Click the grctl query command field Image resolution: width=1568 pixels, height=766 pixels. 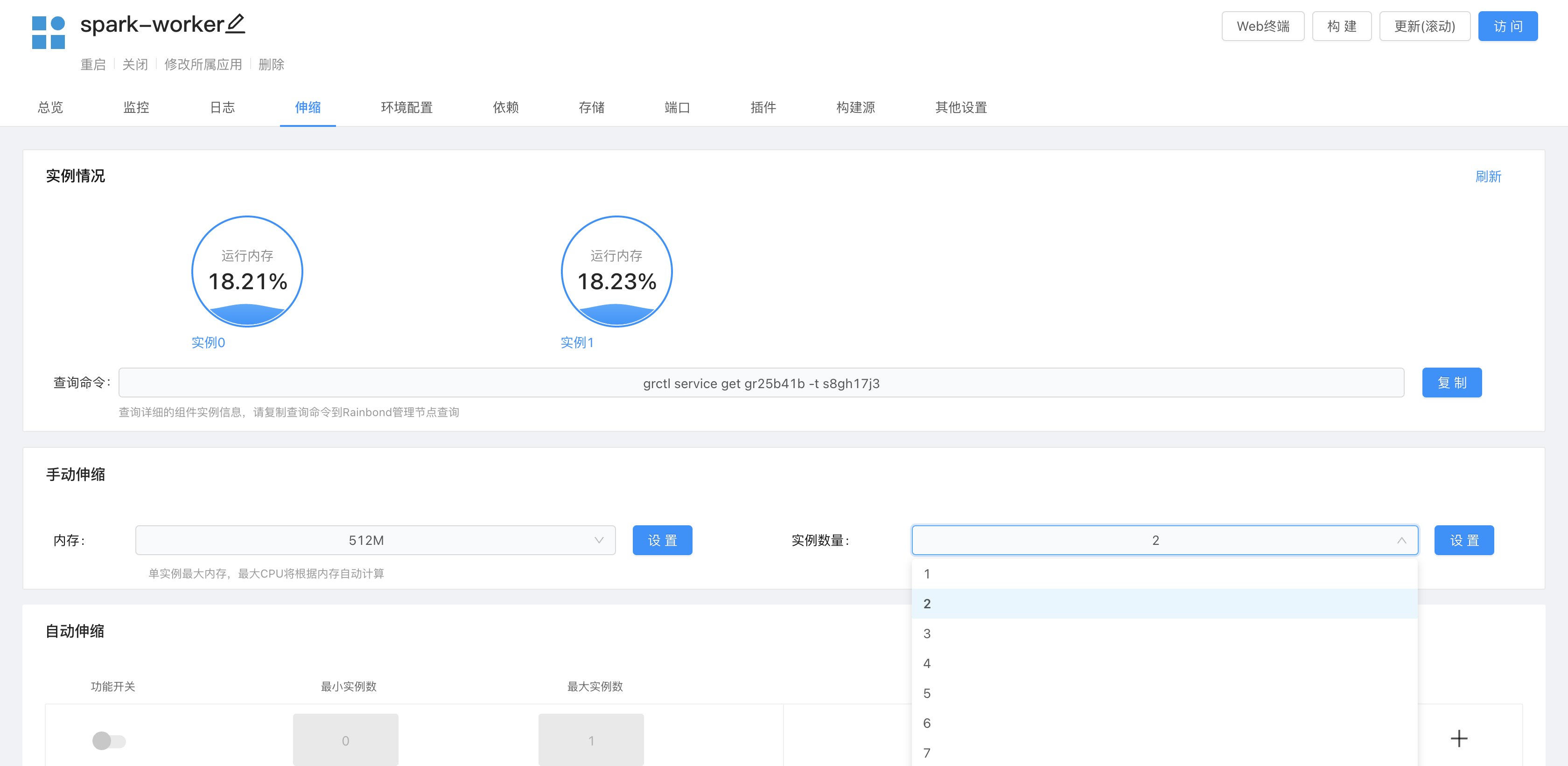(x=761, y=383)
